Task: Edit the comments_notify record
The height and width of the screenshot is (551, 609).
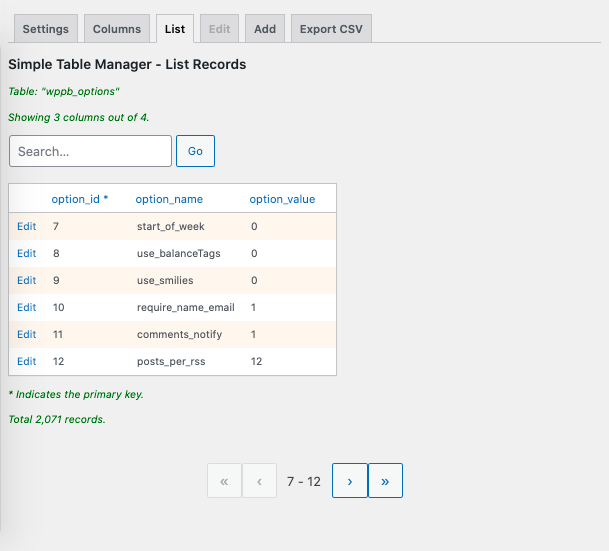Action: (x=26, y=334)
